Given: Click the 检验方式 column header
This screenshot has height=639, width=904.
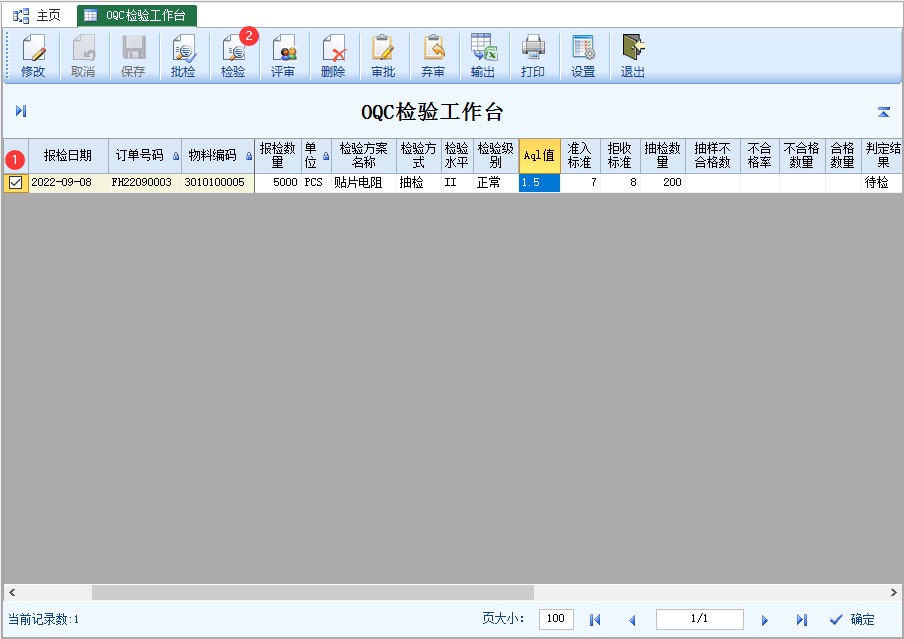Looking at the screenshot, I should coord(419,156).
